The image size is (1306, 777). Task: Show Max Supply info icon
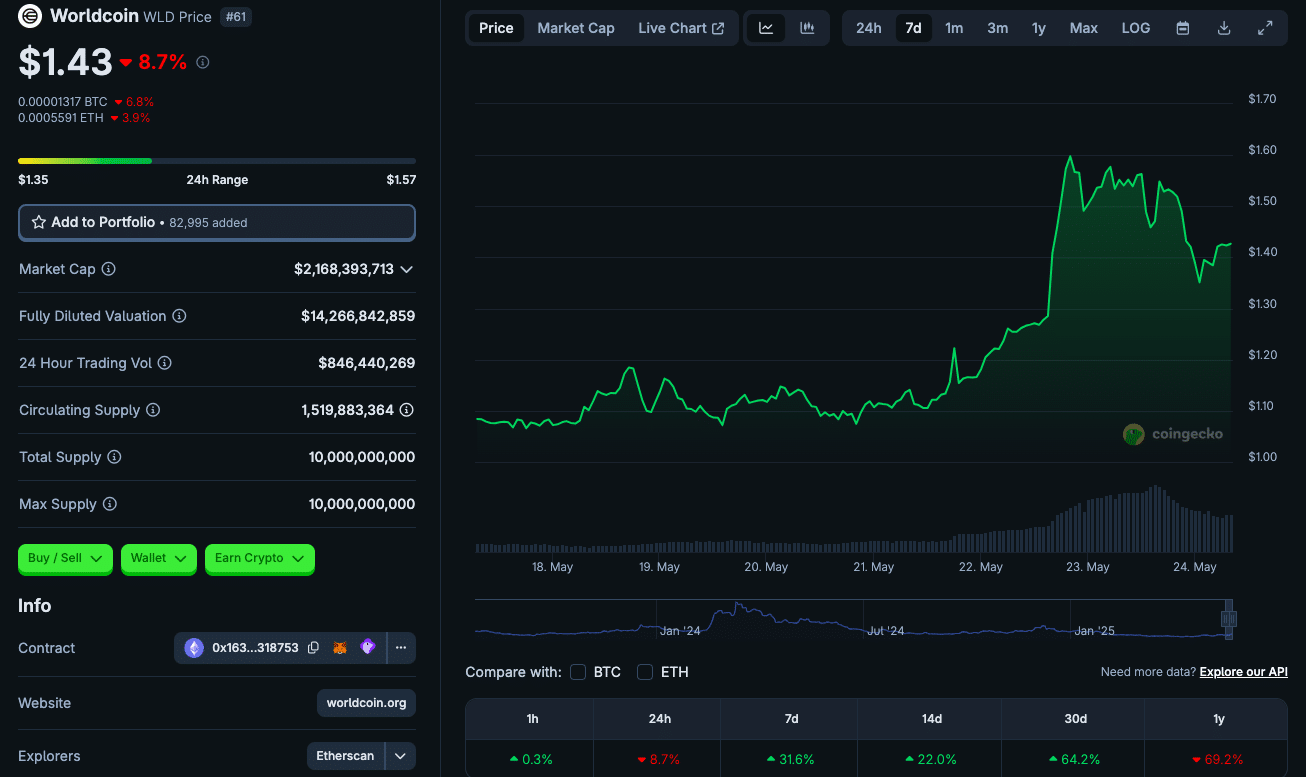click(110, 504)
